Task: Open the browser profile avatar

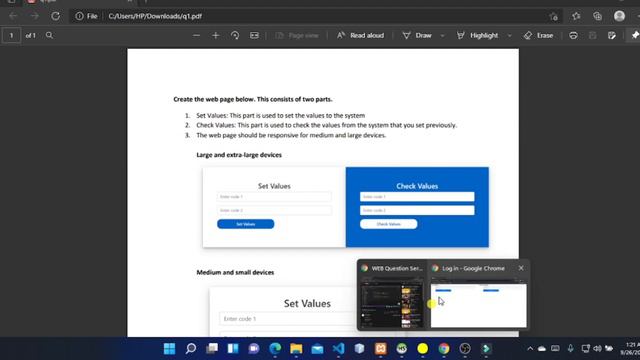Action: 619,16
